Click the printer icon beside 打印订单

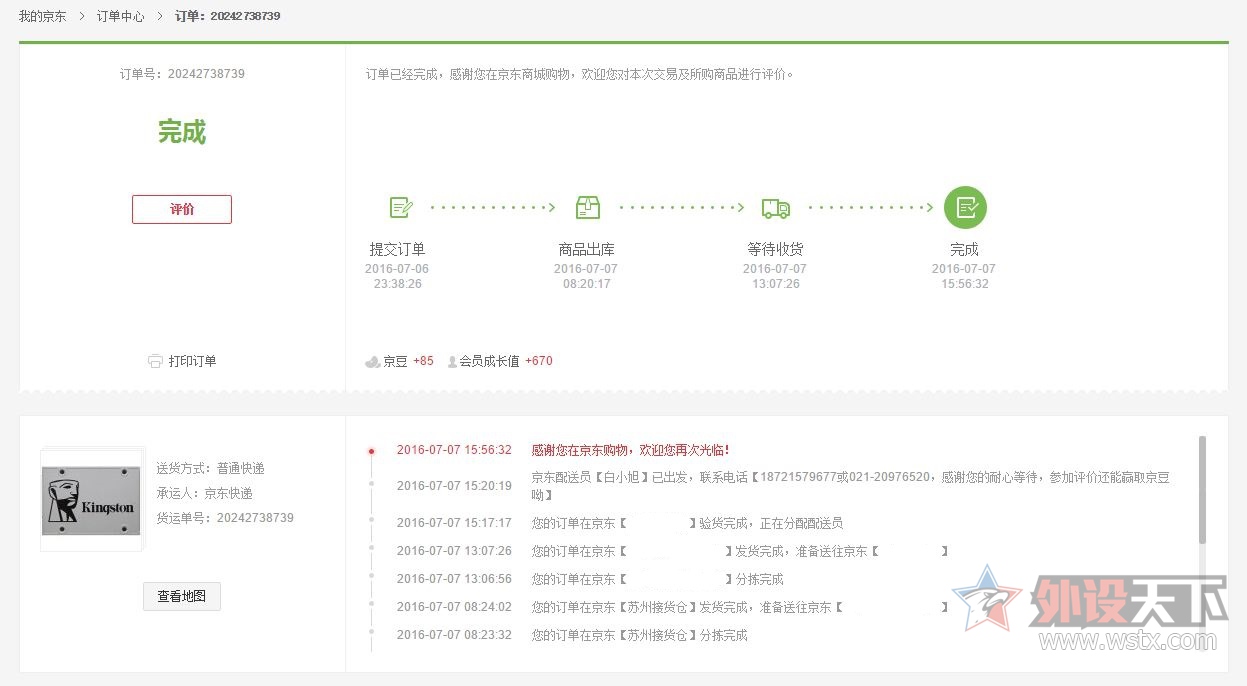155,361
